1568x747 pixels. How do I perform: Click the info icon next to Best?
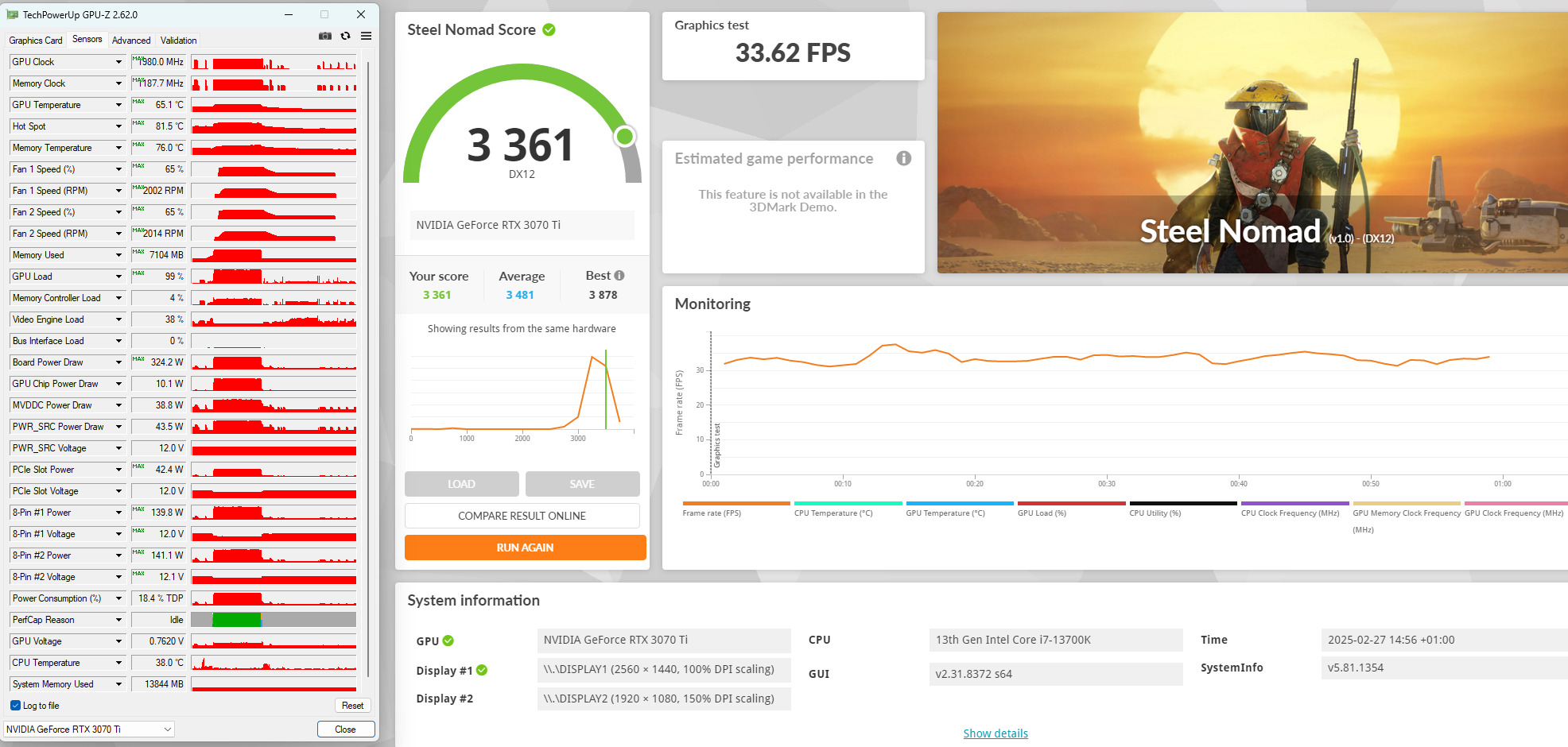pos(619,276)
